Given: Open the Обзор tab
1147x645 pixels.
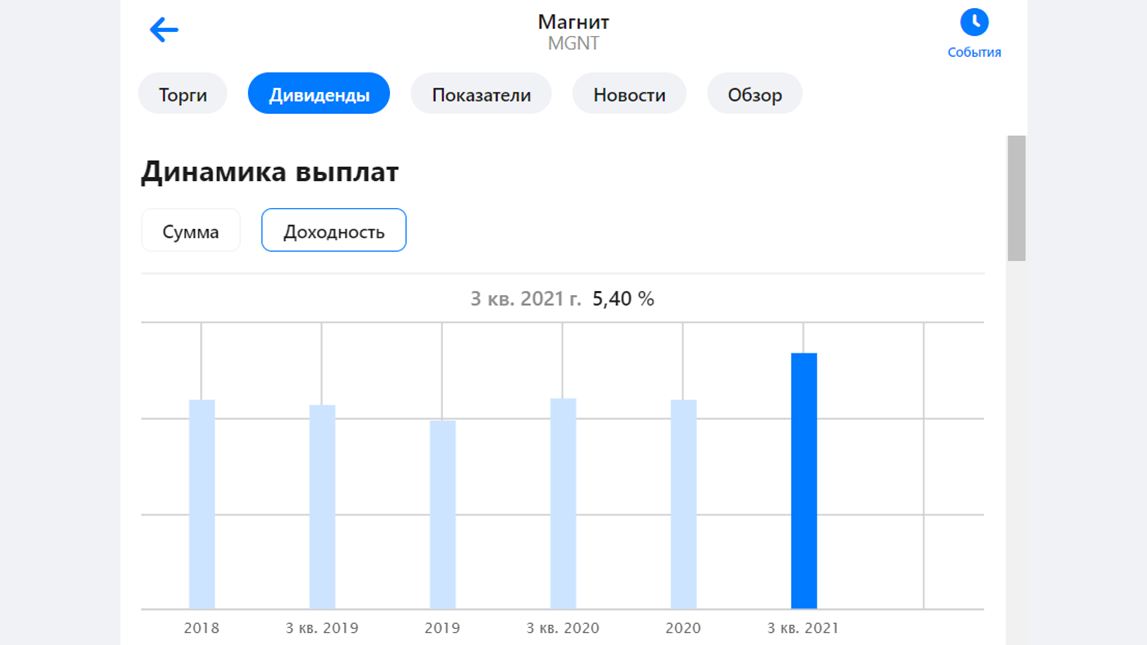Looking at the screenshot, I should pos(754,93).
